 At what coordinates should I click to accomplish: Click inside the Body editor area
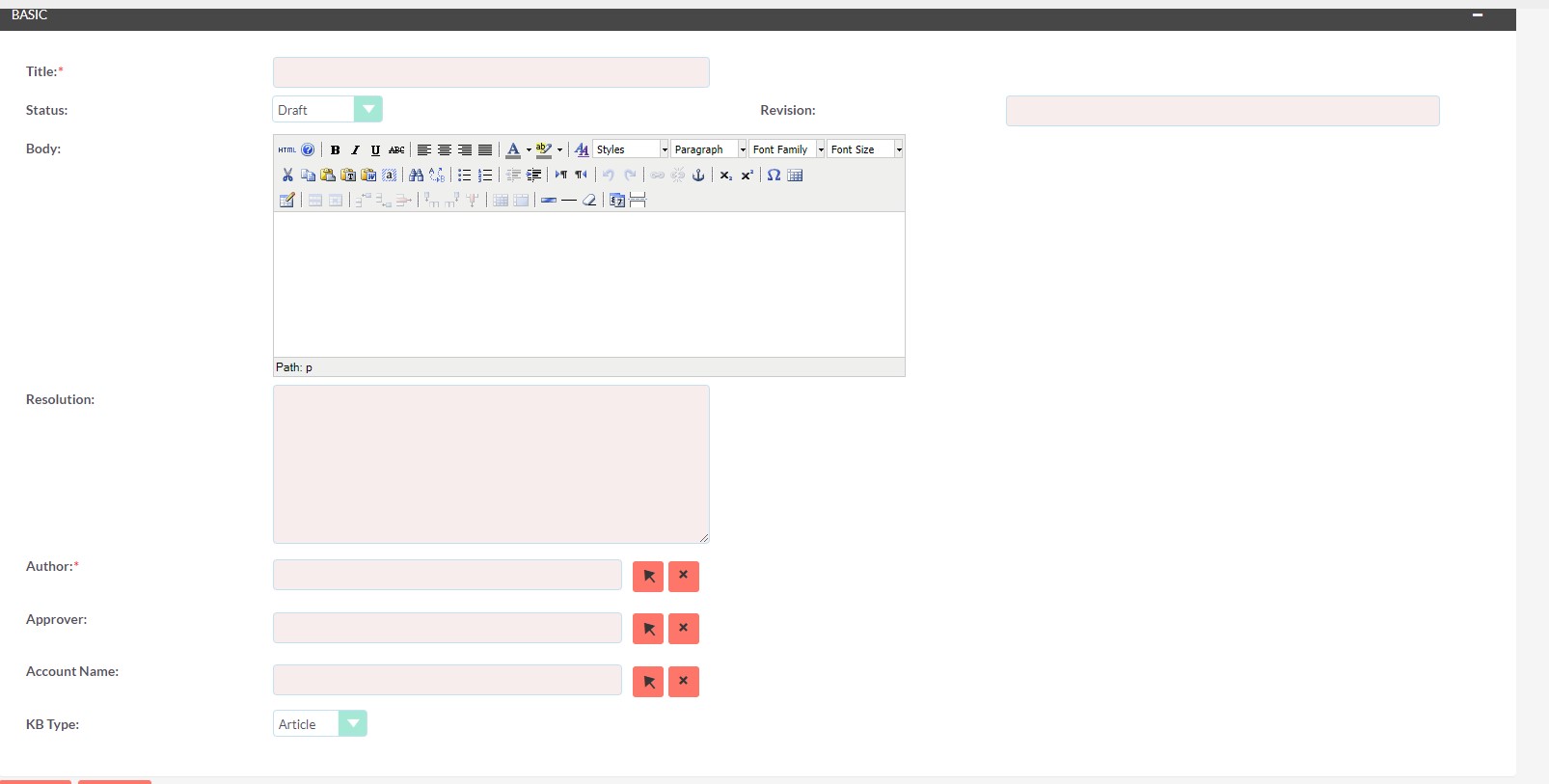click(x=588, y=284)
